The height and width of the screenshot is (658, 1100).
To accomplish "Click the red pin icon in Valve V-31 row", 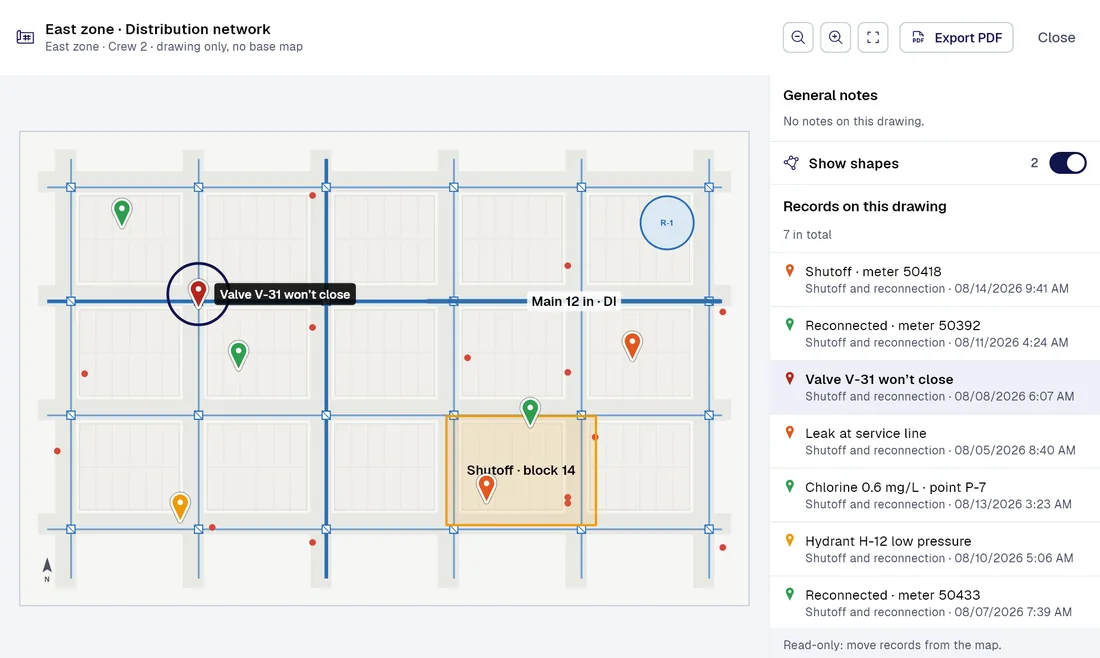I will 790,379.
